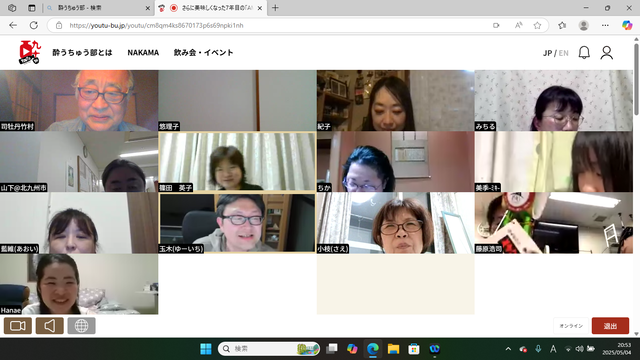The image size is (640, 360).
Task: Click the red 退出 leave button
Action: (610, 326)
